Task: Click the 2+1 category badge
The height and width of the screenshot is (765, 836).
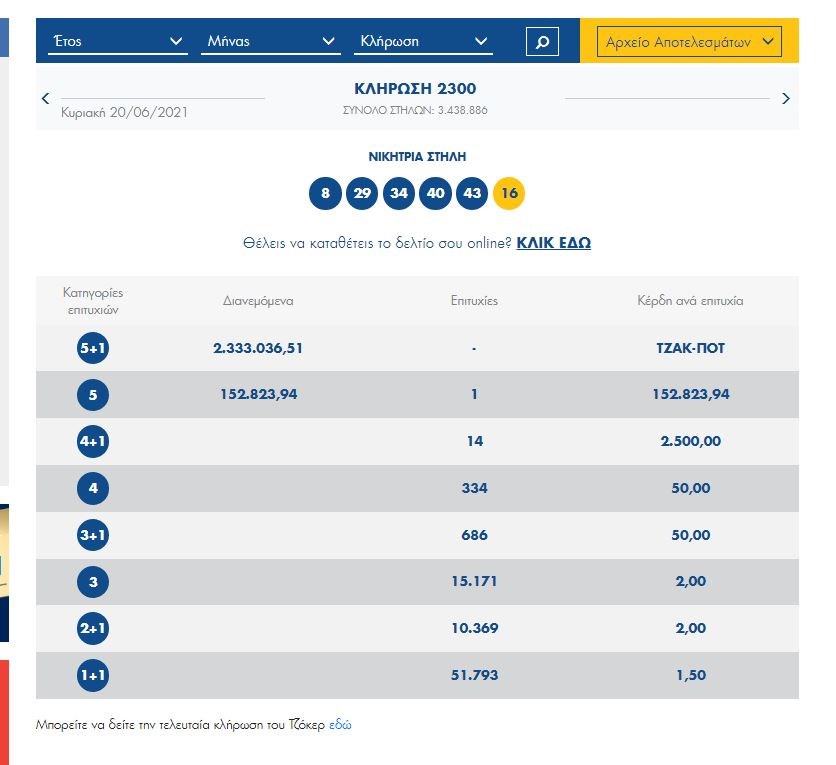Action: point(92,628)
